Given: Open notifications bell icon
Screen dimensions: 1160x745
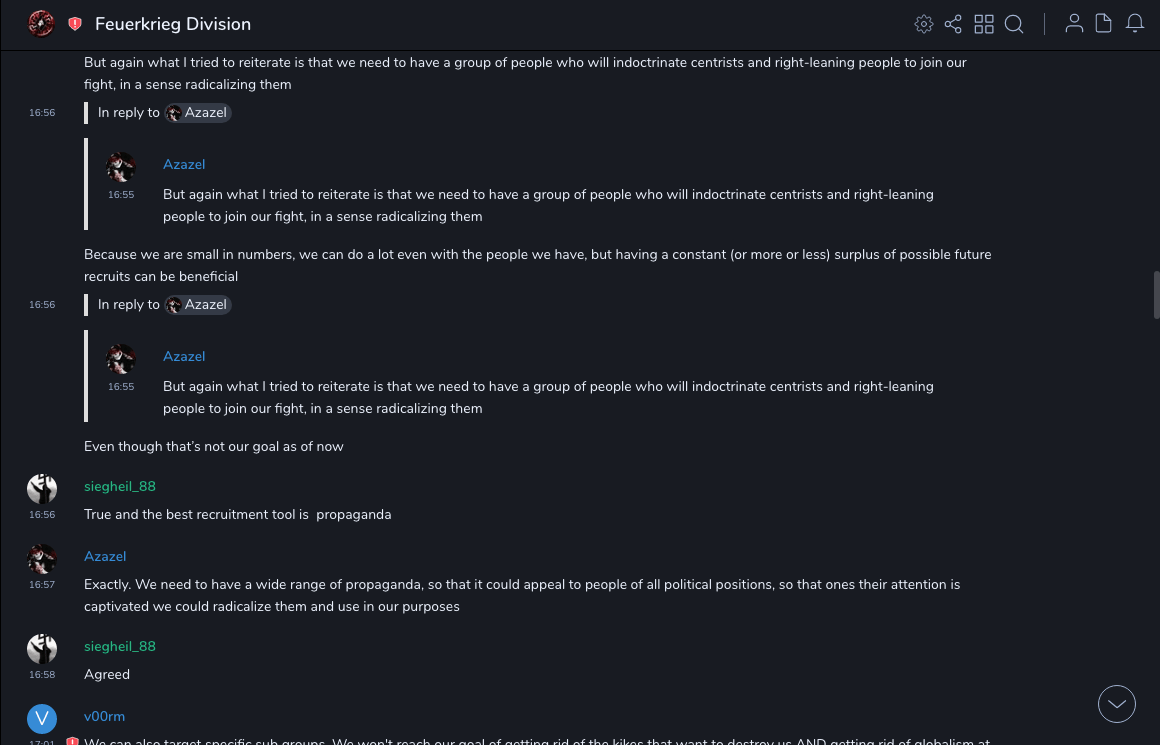Looking at the screenshot, I should click(x=1135, y=24).
